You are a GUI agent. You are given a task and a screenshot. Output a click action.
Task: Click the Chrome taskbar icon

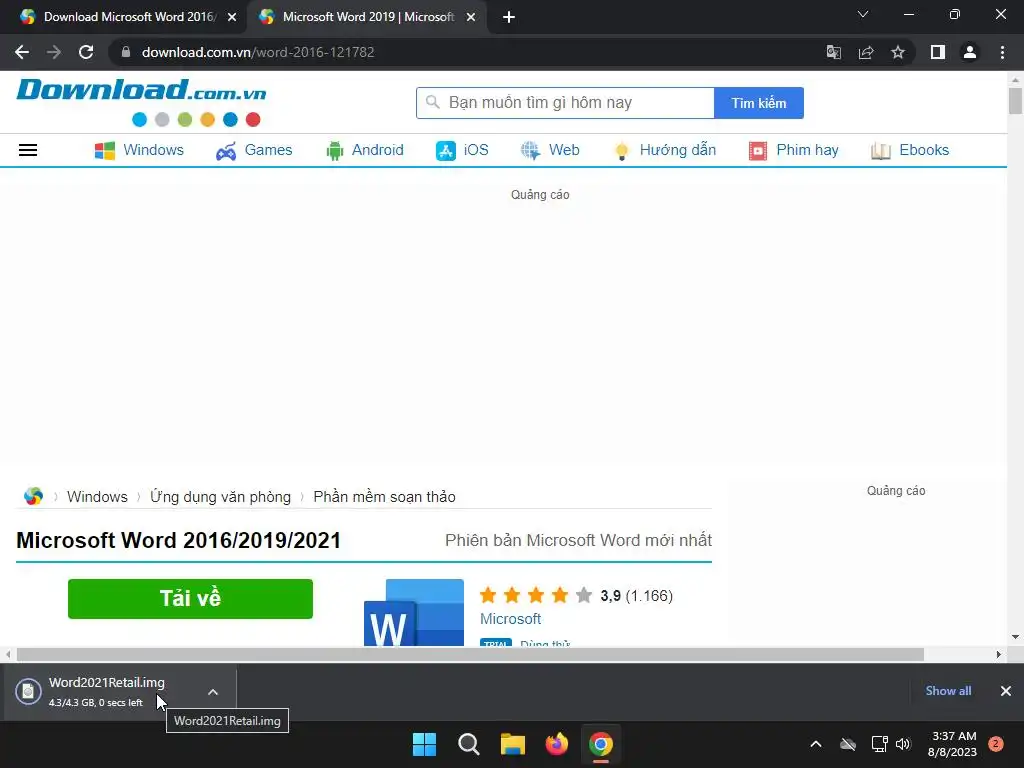point(601,744)
